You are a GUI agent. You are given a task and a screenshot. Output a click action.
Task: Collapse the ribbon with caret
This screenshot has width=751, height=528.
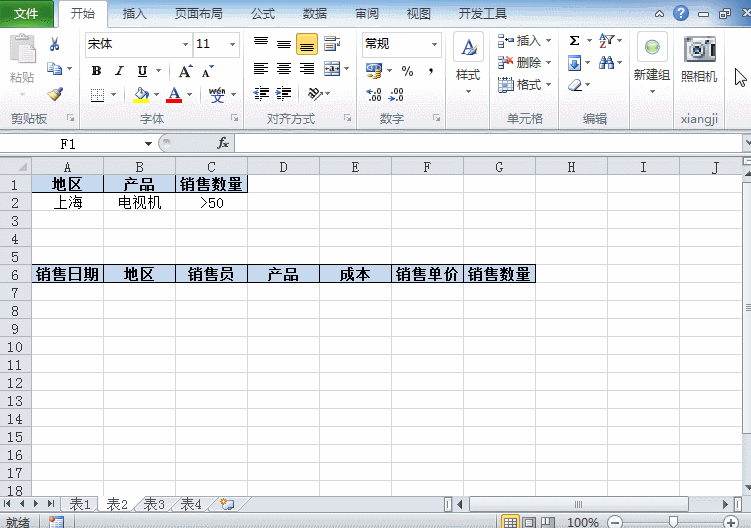(660, 14)
